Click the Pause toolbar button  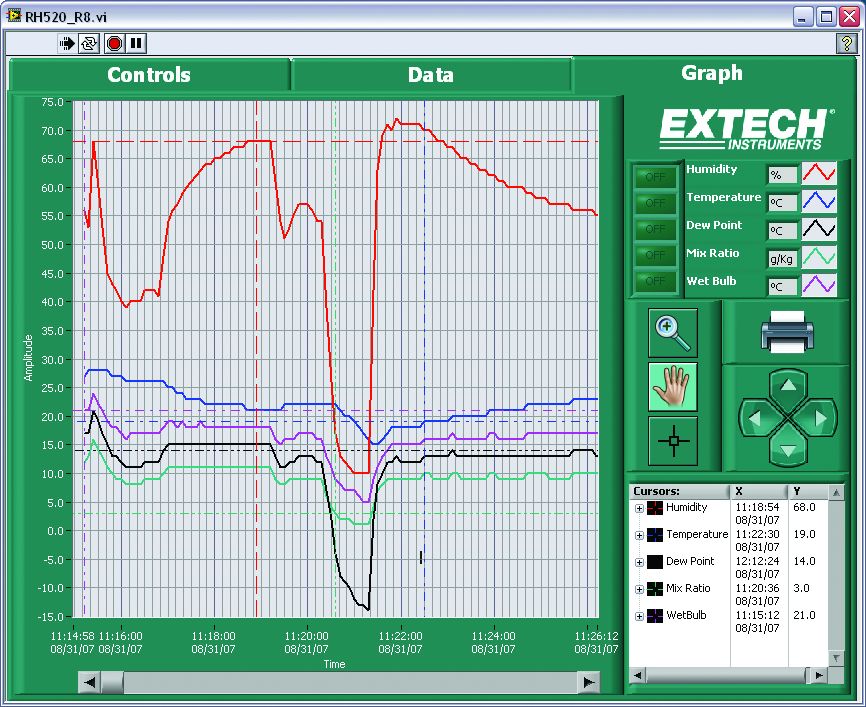coord(136,44)
